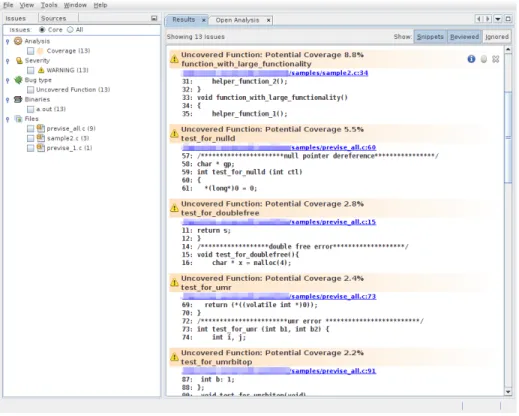
Task: Collapse the Files tree node
Action: [8, 119]
